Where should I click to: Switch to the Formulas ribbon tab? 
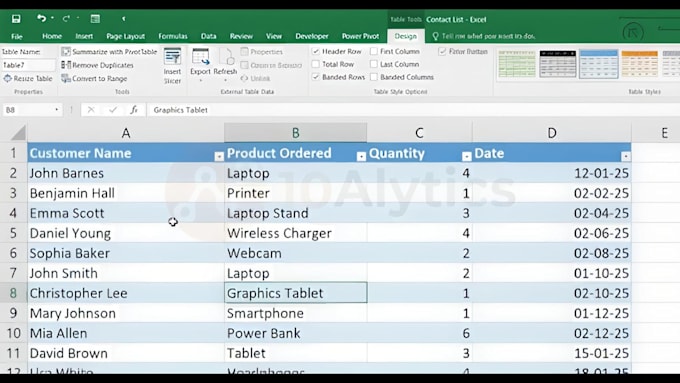click(173, 36)
